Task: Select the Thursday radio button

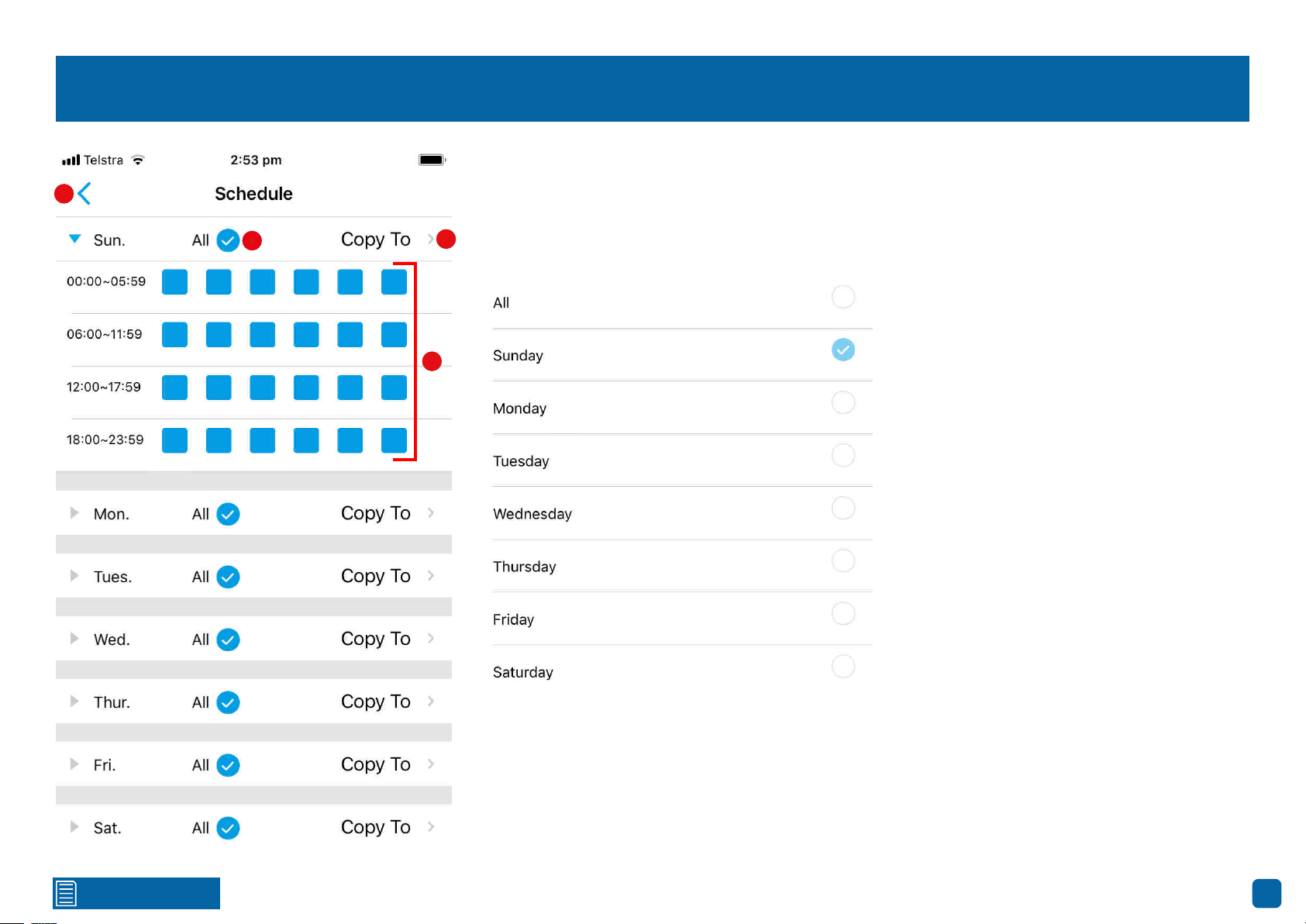Action: point(843,560)
